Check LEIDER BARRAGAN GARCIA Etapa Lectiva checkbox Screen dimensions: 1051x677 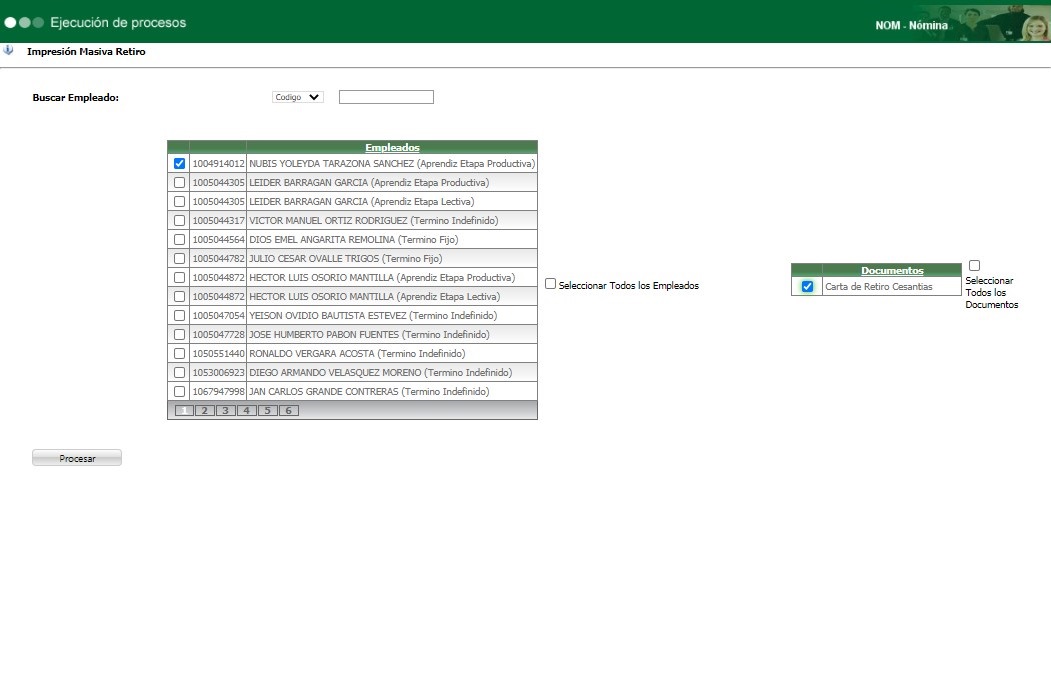(x=179, y=201)
